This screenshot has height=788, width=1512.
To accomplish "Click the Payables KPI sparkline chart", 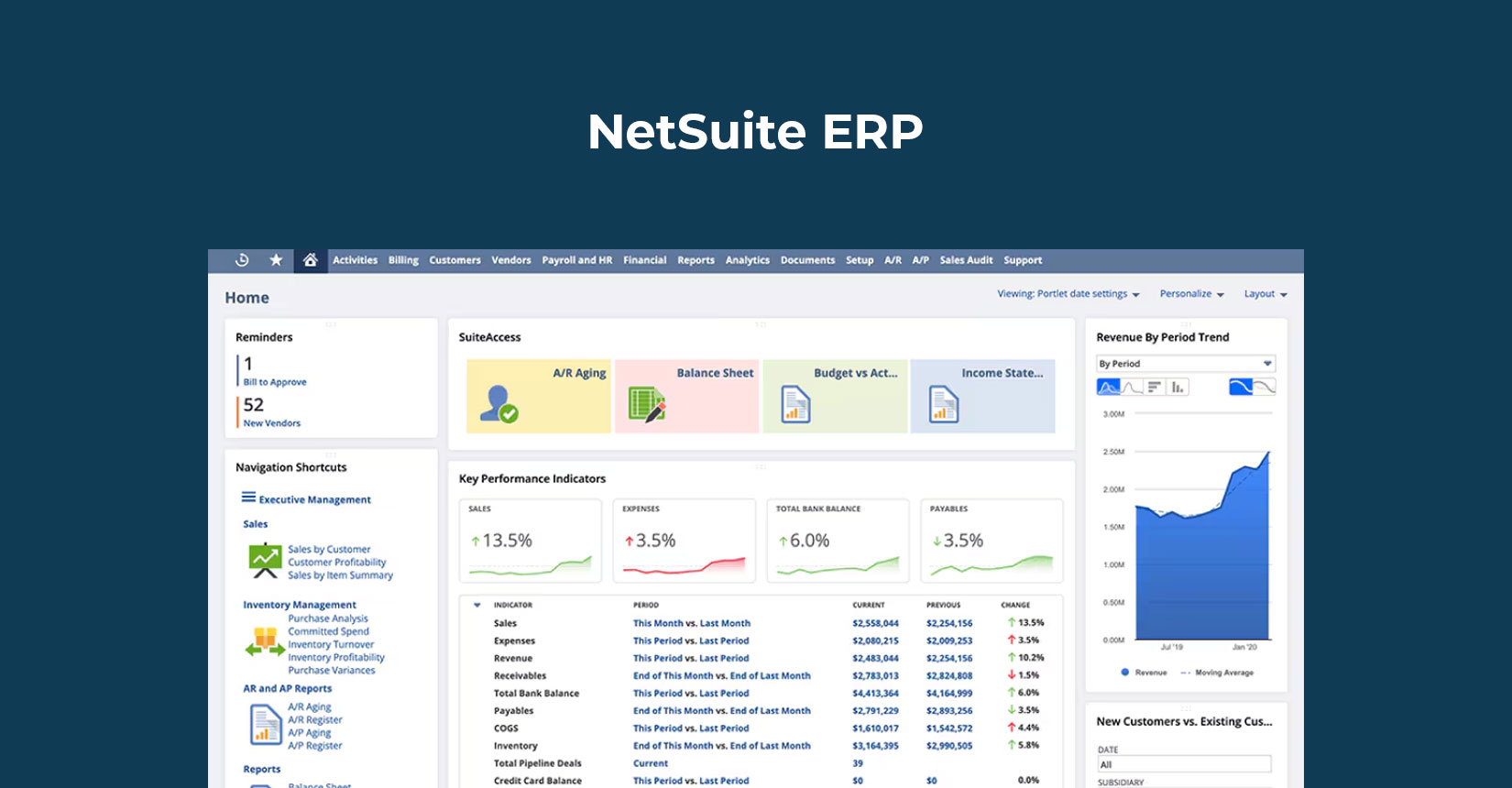I will click(x=992, y=565).
